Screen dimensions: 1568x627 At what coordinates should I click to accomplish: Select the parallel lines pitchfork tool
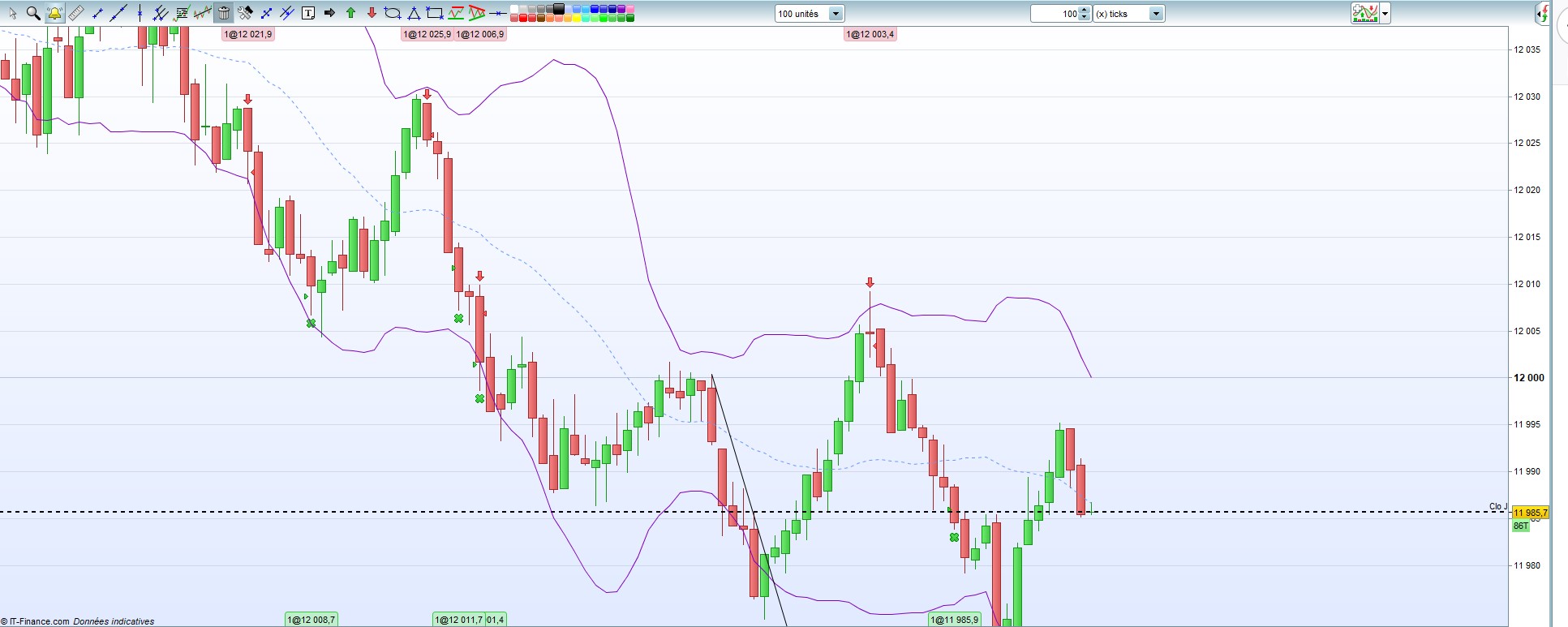click(x=161, y=13)
